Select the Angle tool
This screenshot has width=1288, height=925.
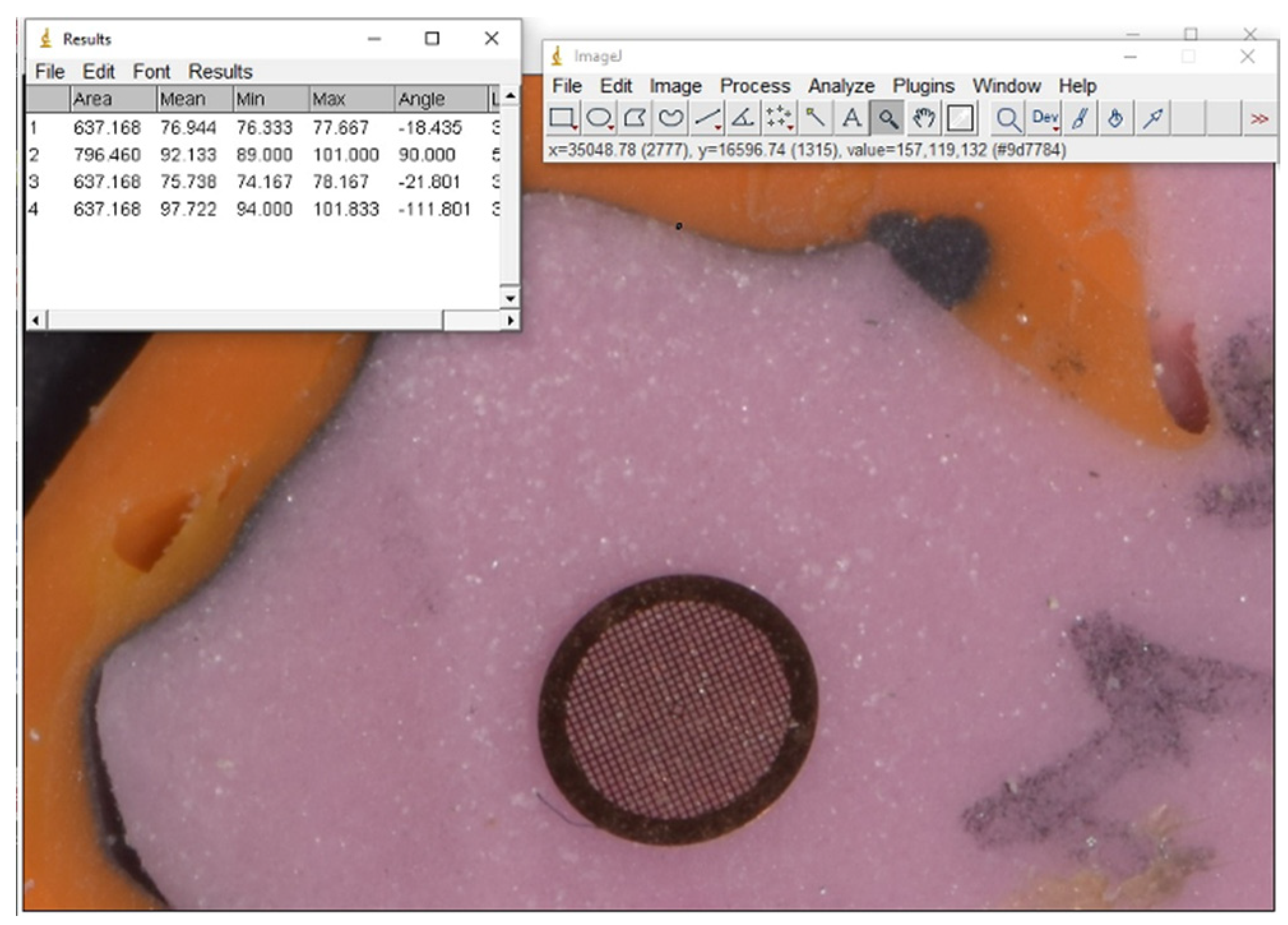pyautogui.click(x=743, y=119)
